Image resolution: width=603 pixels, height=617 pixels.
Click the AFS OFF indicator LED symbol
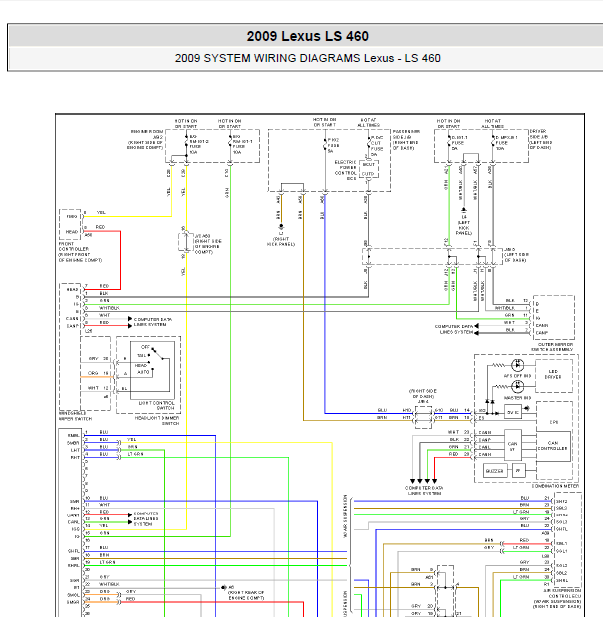tap(517, 365)
